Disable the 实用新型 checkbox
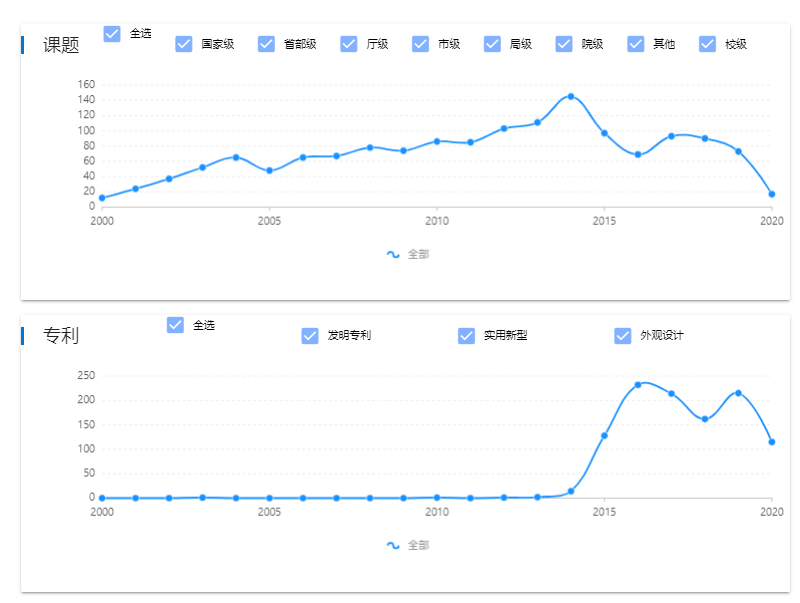 click(x=466, y=336)
